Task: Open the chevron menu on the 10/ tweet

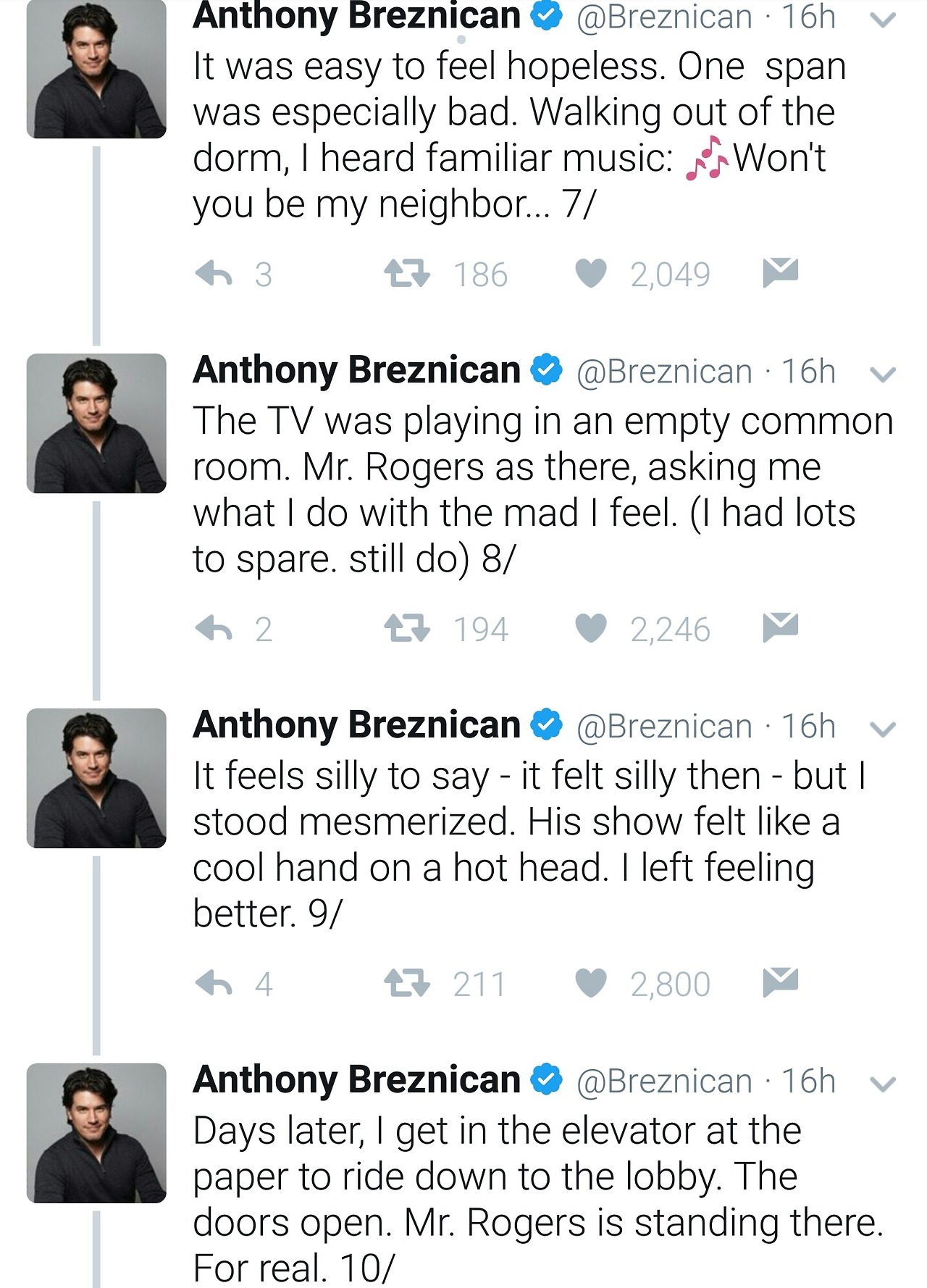Action: click(x=883, y=1084)
